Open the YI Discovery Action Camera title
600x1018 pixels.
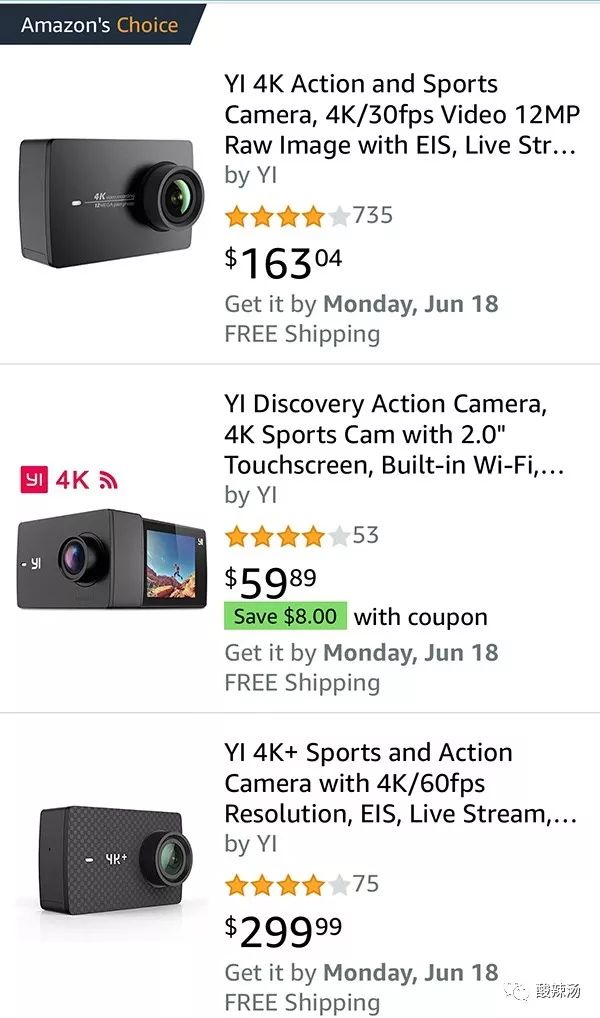click(400, 434)
